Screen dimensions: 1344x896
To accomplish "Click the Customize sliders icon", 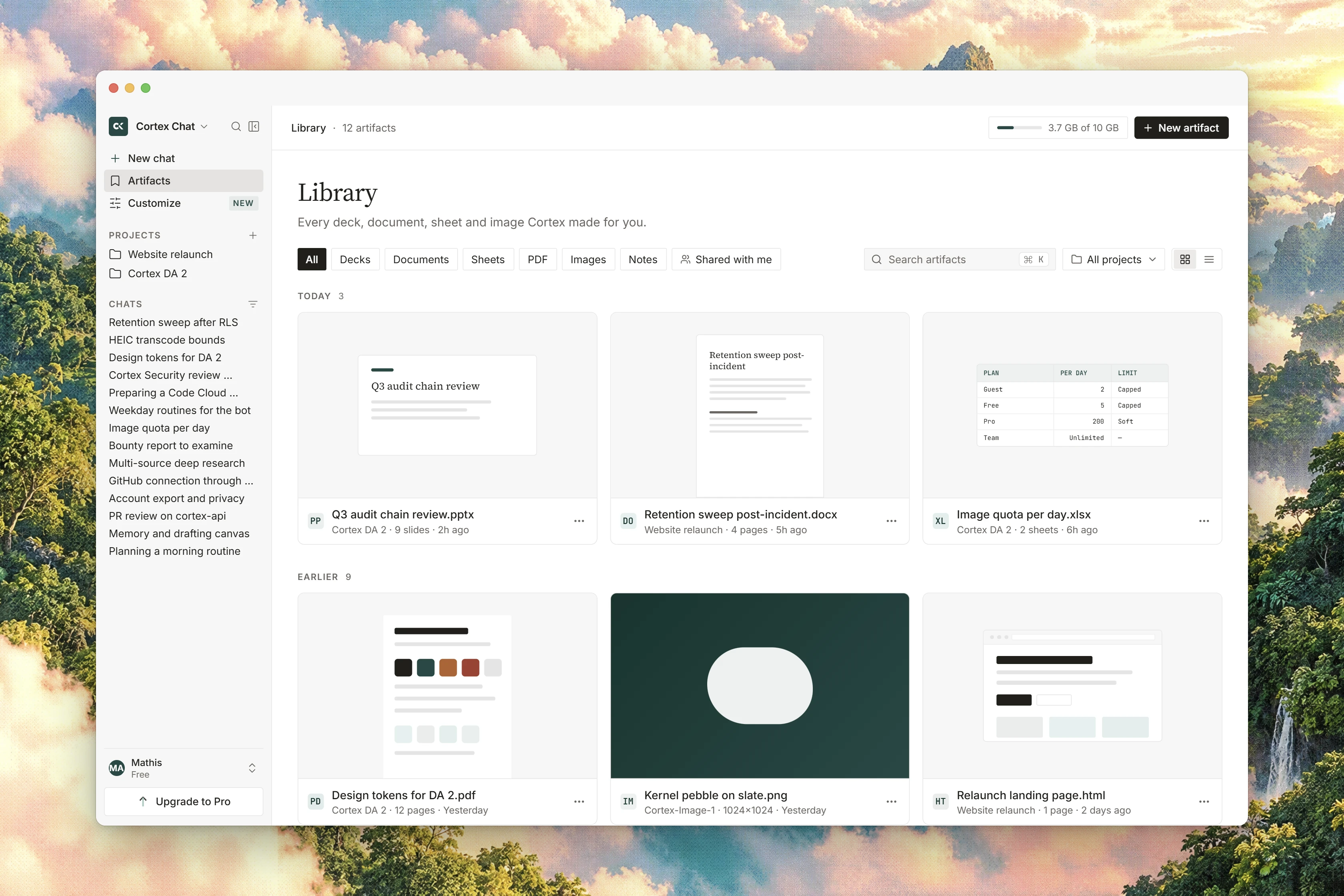I will (115, 203).
